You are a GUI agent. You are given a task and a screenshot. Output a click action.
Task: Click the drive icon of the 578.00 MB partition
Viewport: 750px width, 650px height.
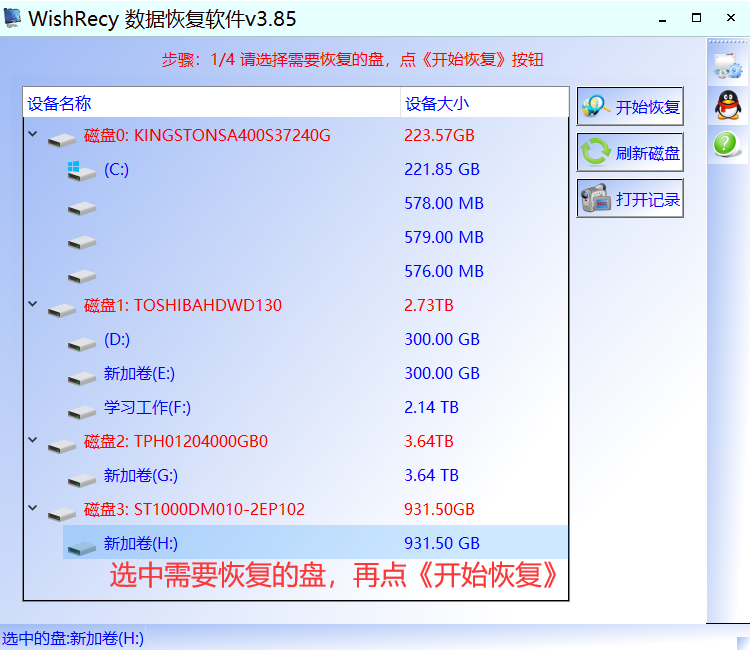[x=82, y=209]
